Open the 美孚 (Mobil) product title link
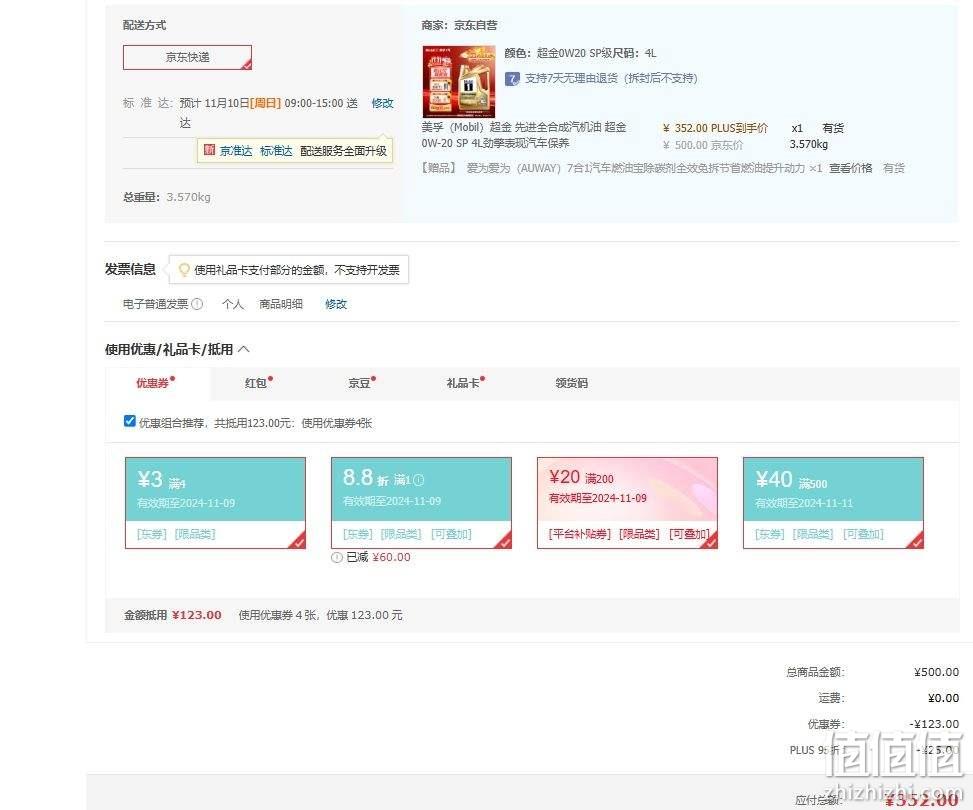 pyautogui.click(x=524, y=135)
